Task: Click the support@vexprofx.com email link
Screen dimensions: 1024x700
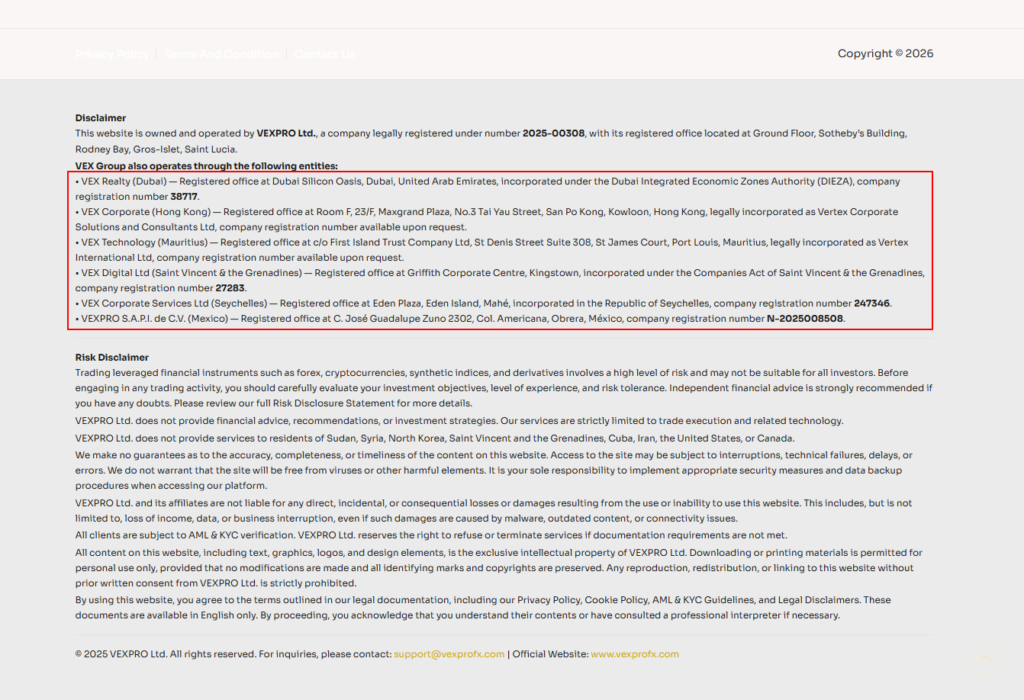Action: tap(449, 654)
